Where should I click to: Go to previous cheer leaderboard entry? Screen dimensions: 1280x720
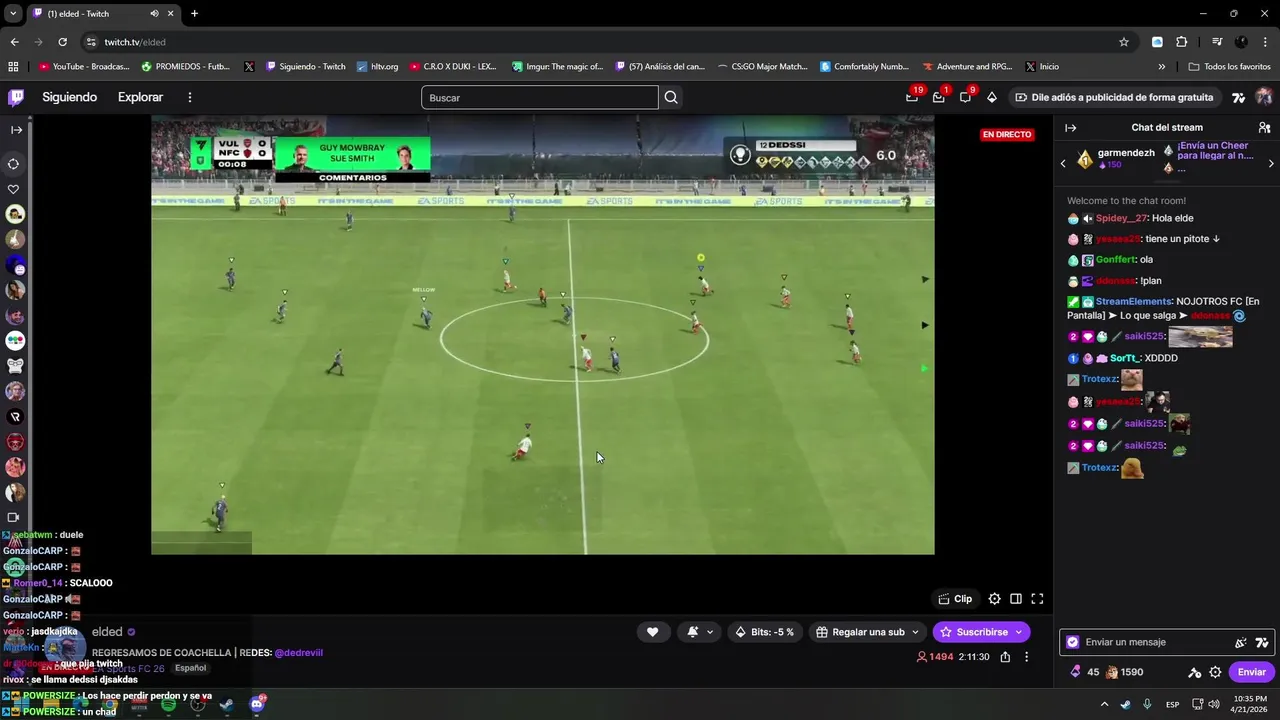1063,163
